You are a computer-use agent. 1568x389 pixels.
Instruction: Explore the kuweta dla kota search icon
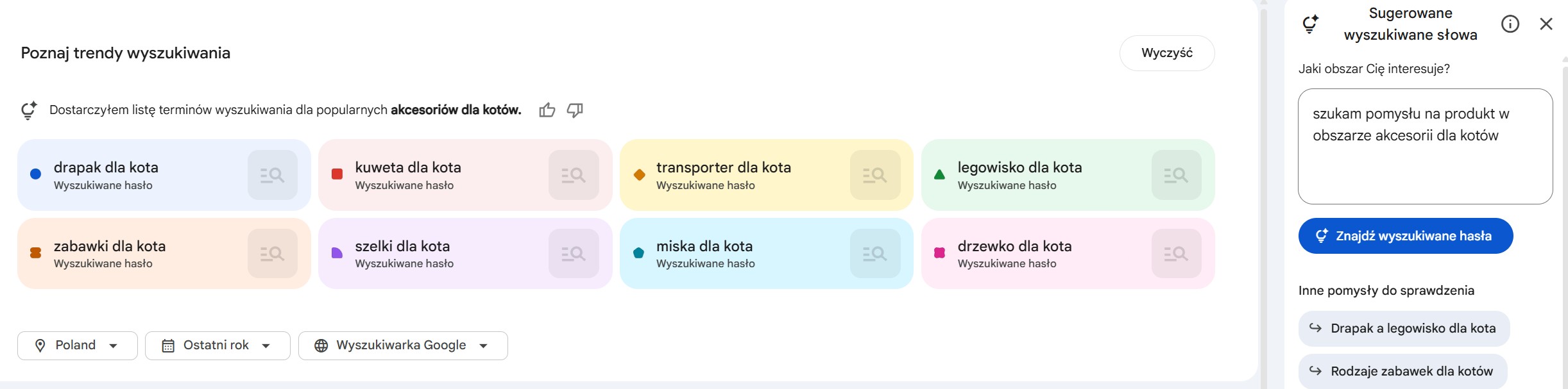[574, 175]
